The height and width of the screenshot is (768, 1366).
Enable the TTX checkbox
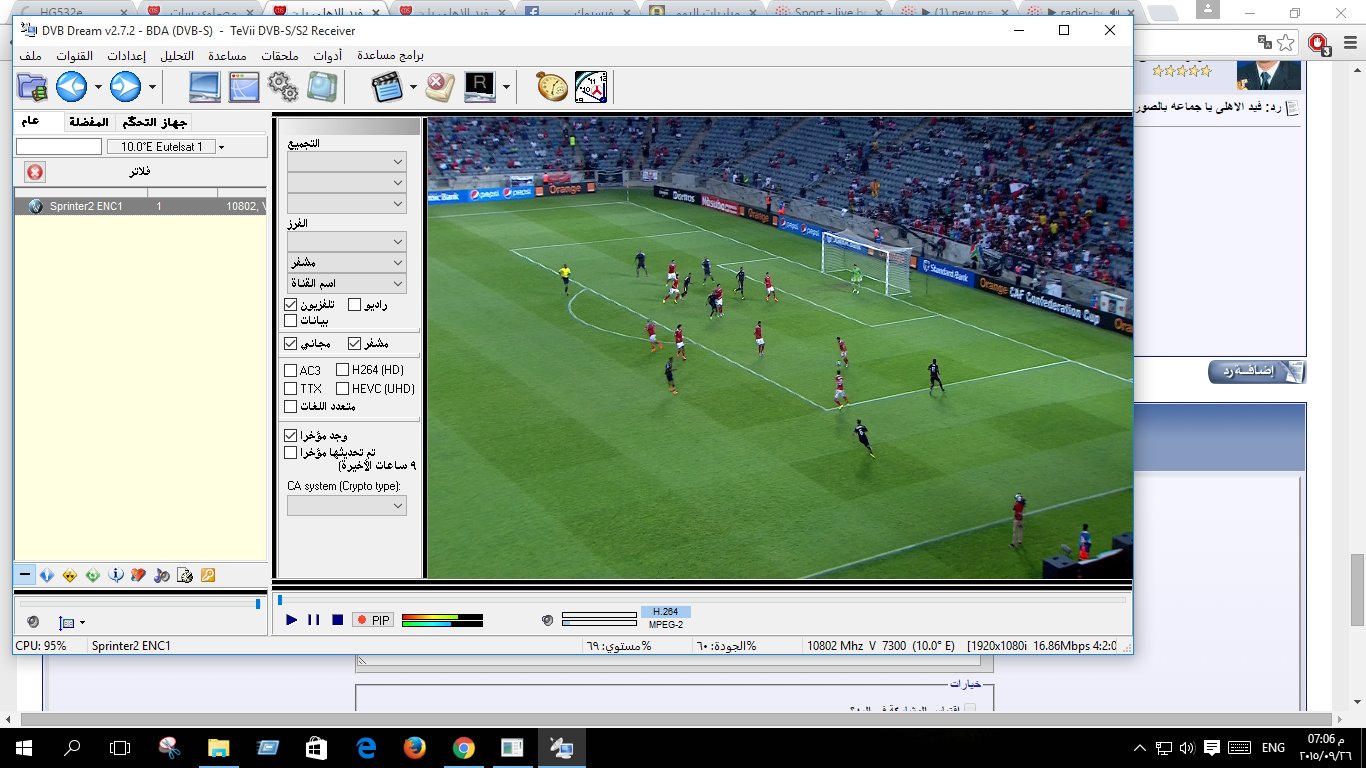(291, 388)
